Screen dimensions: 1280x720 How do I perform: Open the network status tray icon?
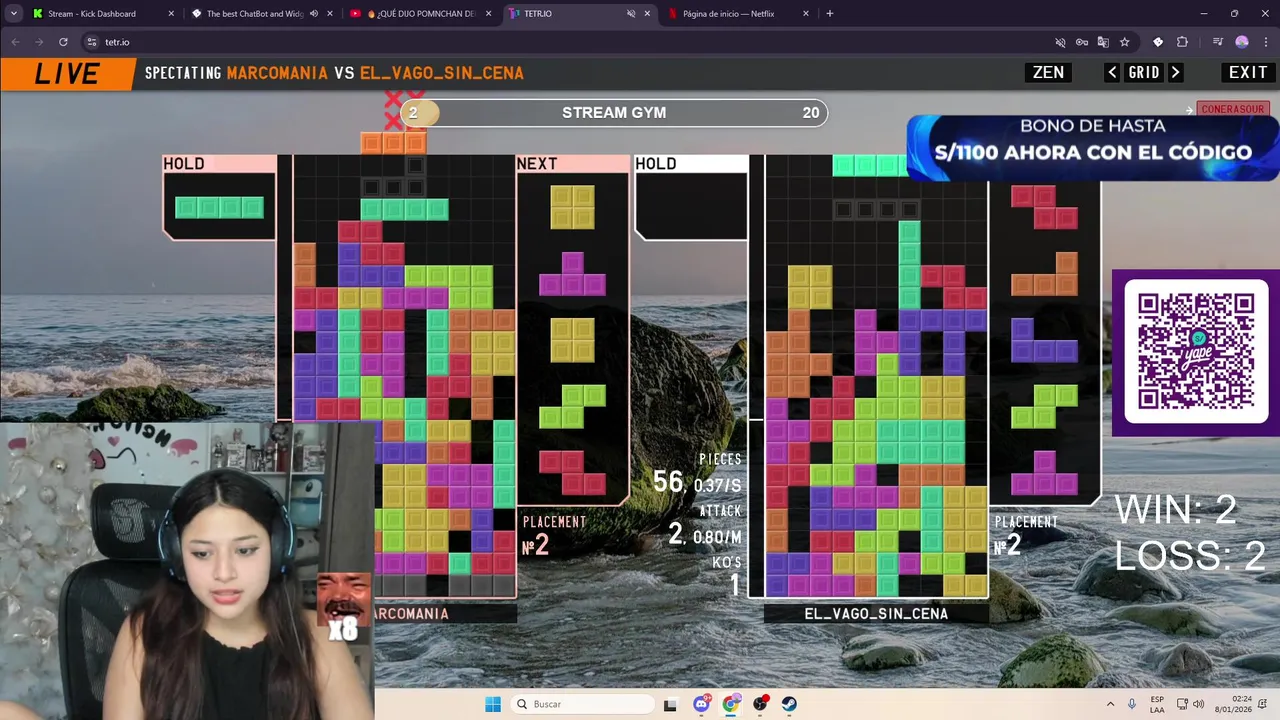click(x=1182, y=704)
